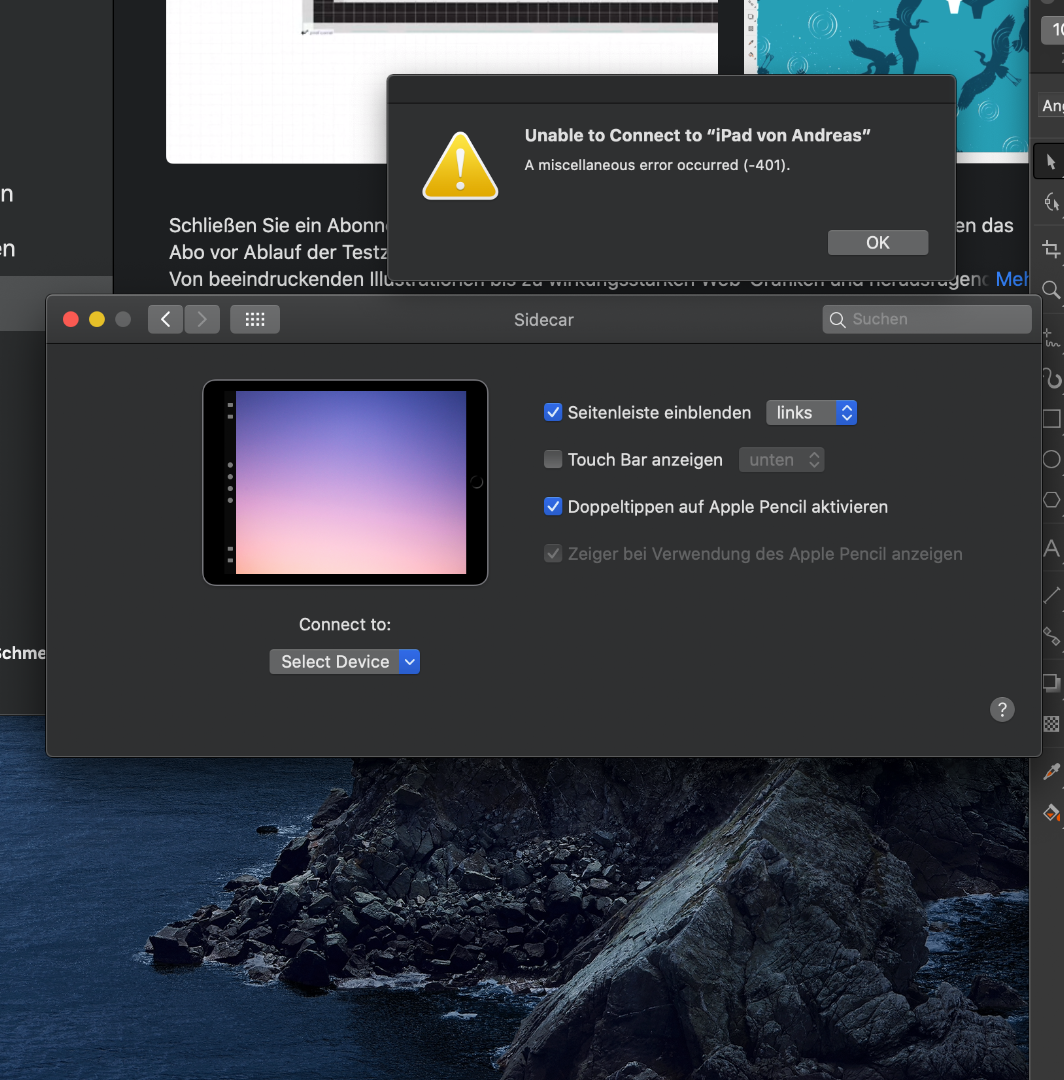Select the arrow selection tool
This screenshot has height=1080, width=1064.
coord(1050,162)
